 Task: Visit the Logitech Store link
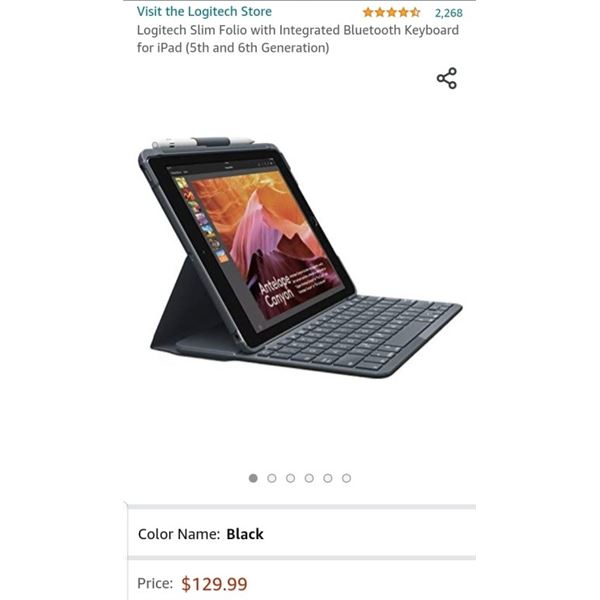point(204,11)
